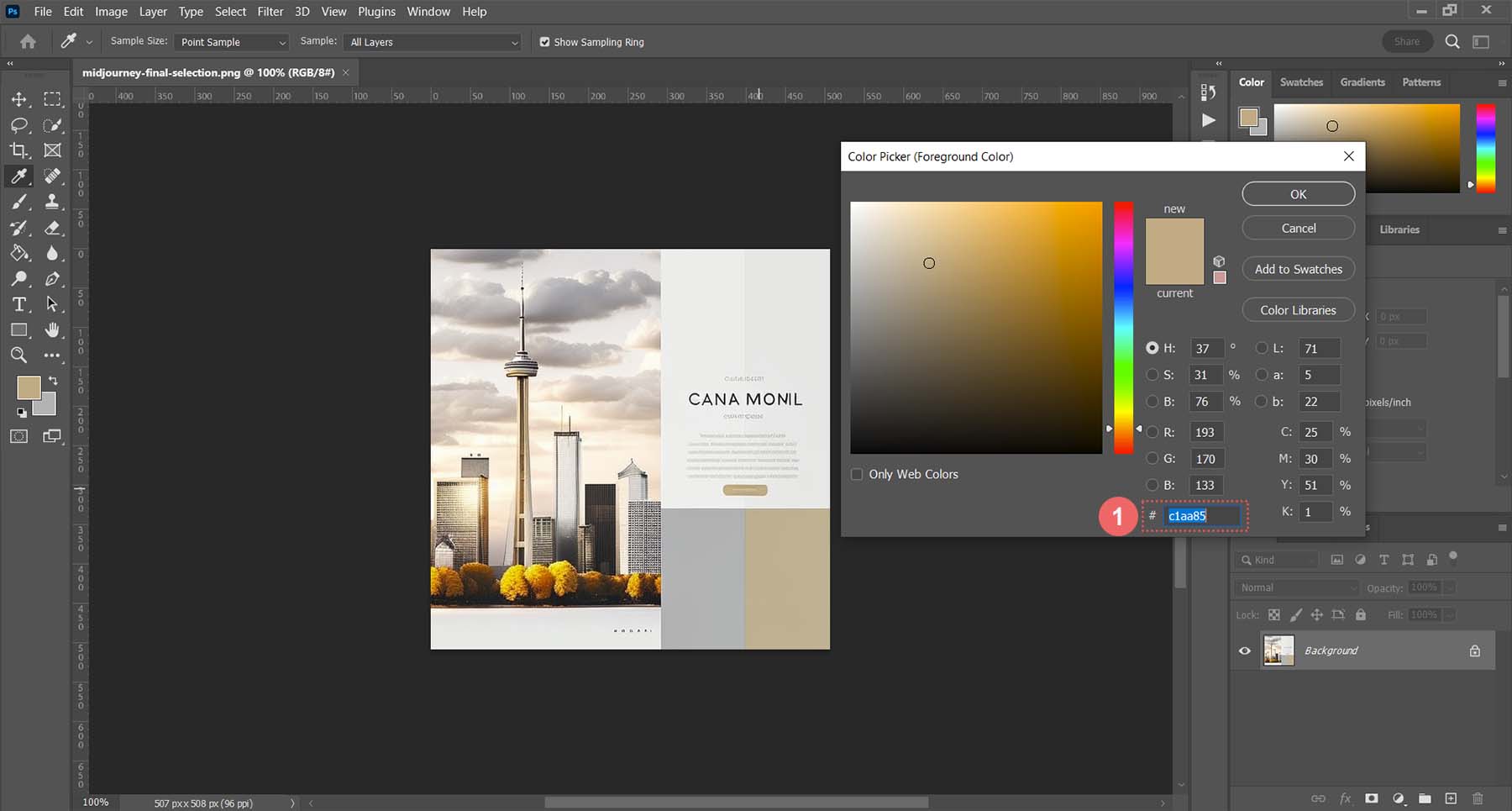The width and height of the screenshot is (1512, 811).
Task: Select the S radio button in Color Picker
Action: tap(1152, 375)
